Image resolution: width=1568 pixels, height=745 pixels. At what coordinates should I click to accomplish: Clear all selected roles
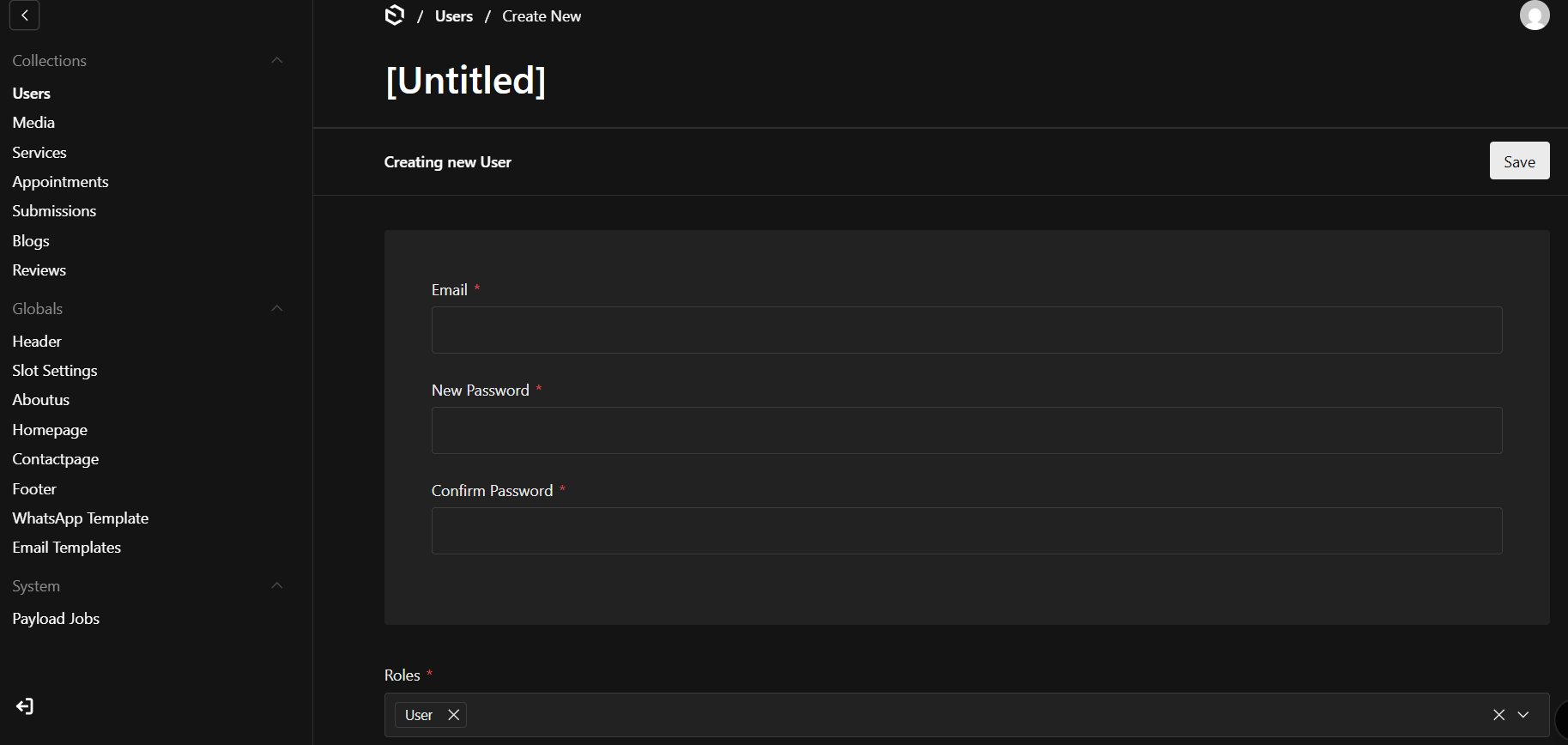(1498, 715)
